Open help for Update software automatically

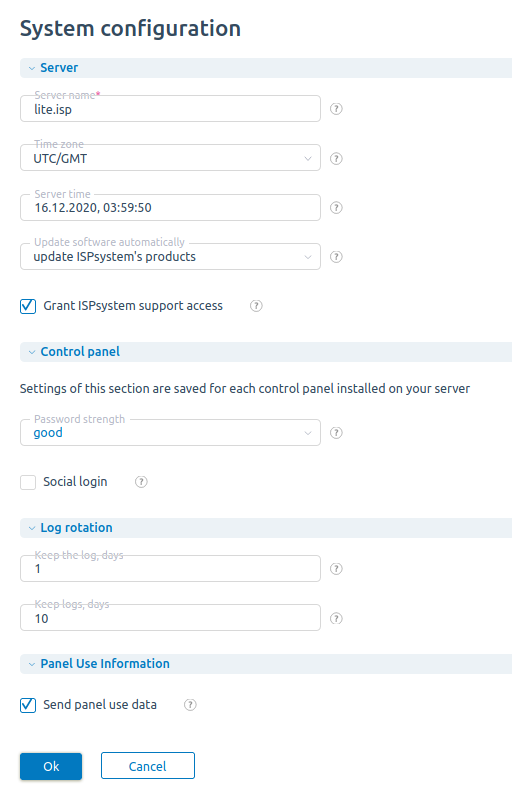pyautogui.click(x=336, y=257)
